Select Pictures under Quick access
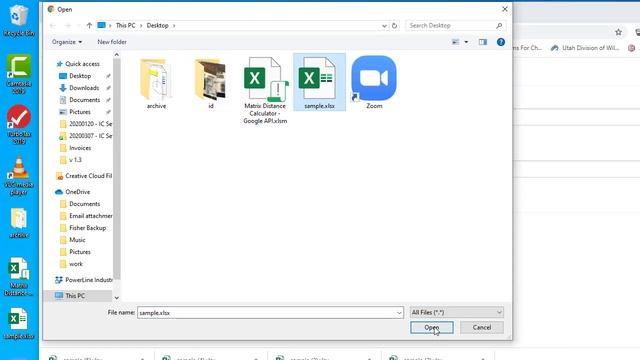Image resolution: width=640 pixels, height=360 pixels. (x=80, y=112)
